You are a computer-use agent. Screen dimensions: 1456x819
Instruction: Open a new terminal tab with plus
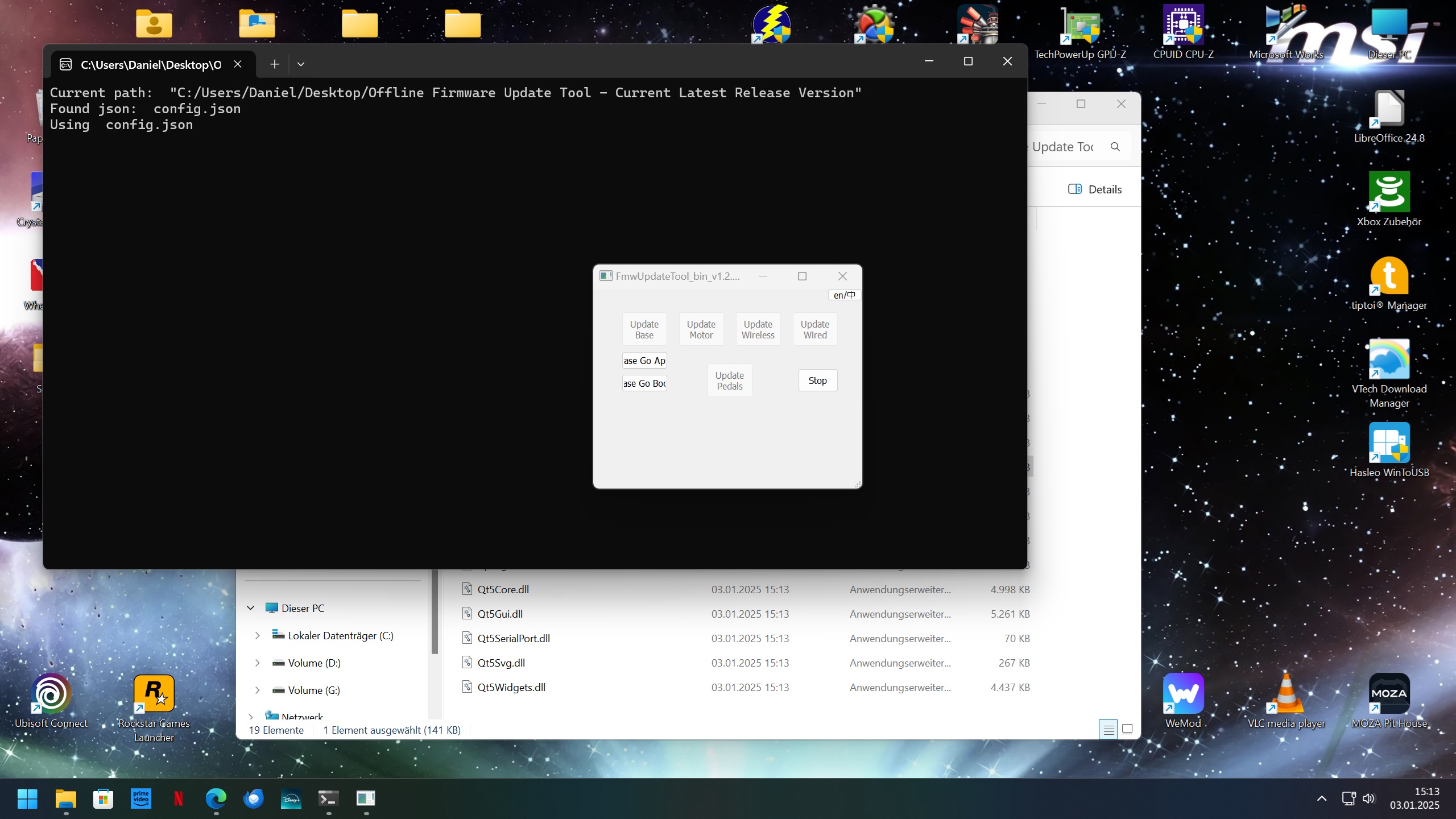(x=275, y=64)
